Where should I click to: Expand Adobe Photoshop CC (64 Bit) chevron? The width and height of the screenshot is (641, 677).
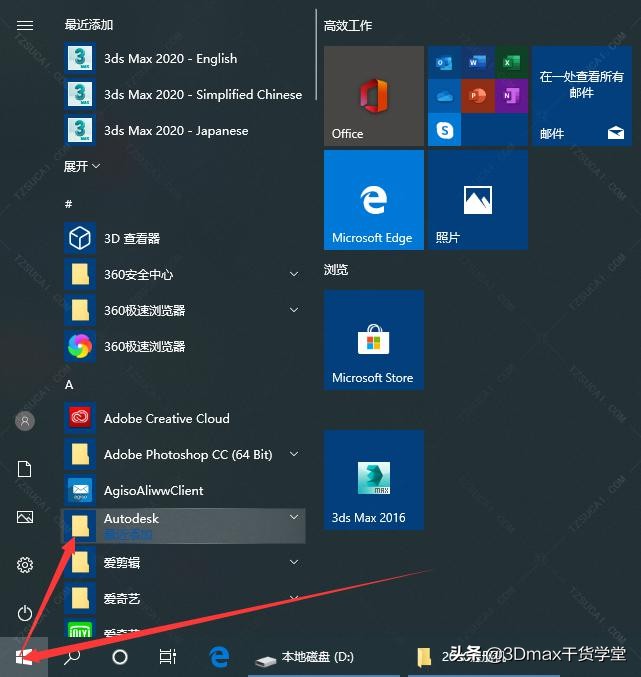pyautogui.click(x=294, y=454)
